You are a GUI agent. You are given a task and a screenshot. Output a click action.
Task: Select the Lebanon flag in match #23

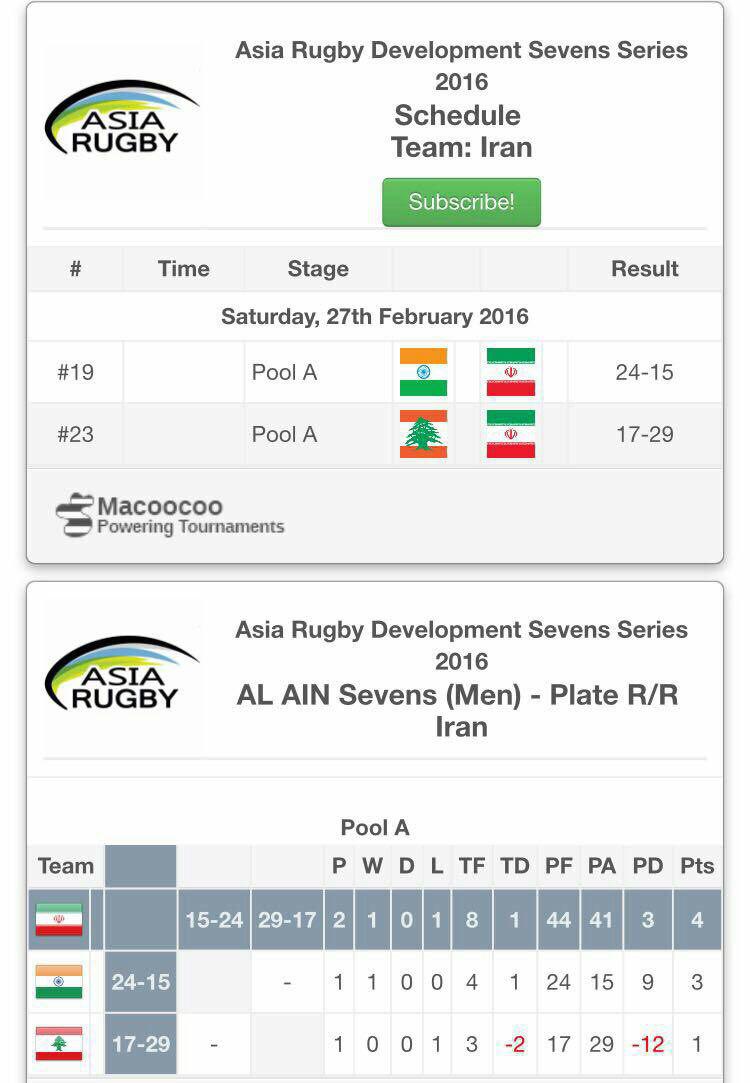(x=423, y=434)
